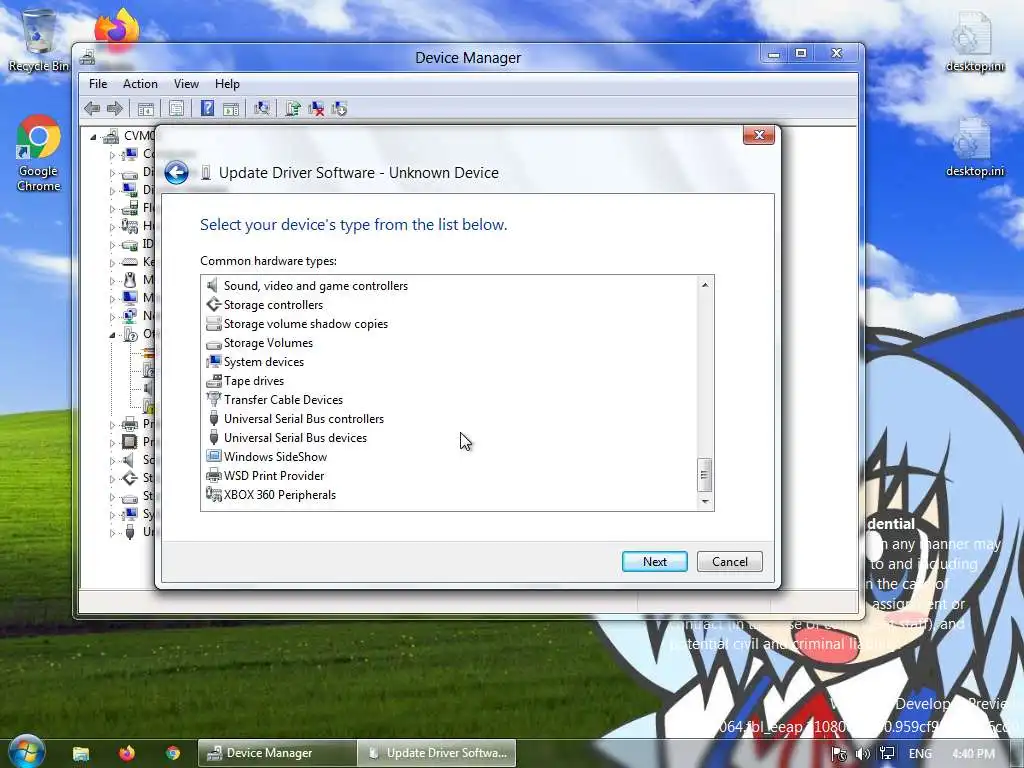Click the blue Help question-mark toolbar icon

coord(207,108)
